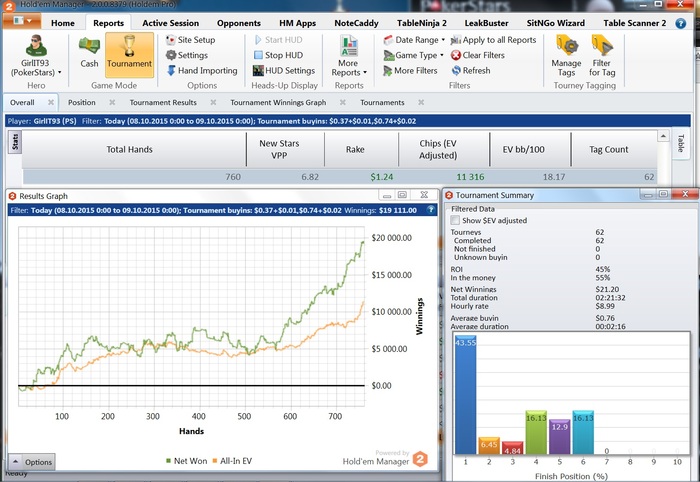Toggle the All-In EV legend entry
This screenshot has width=700, height=482.
[x=232, y=461]
